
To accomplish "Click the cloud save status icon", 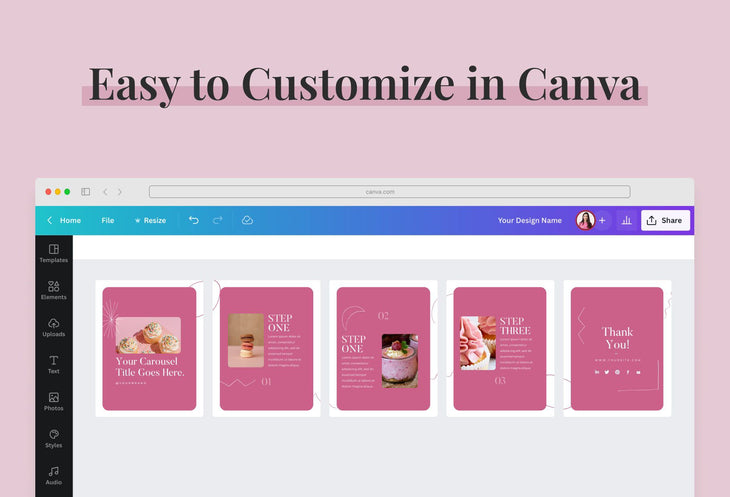I will pyautogui.click(x=247, y=220).
